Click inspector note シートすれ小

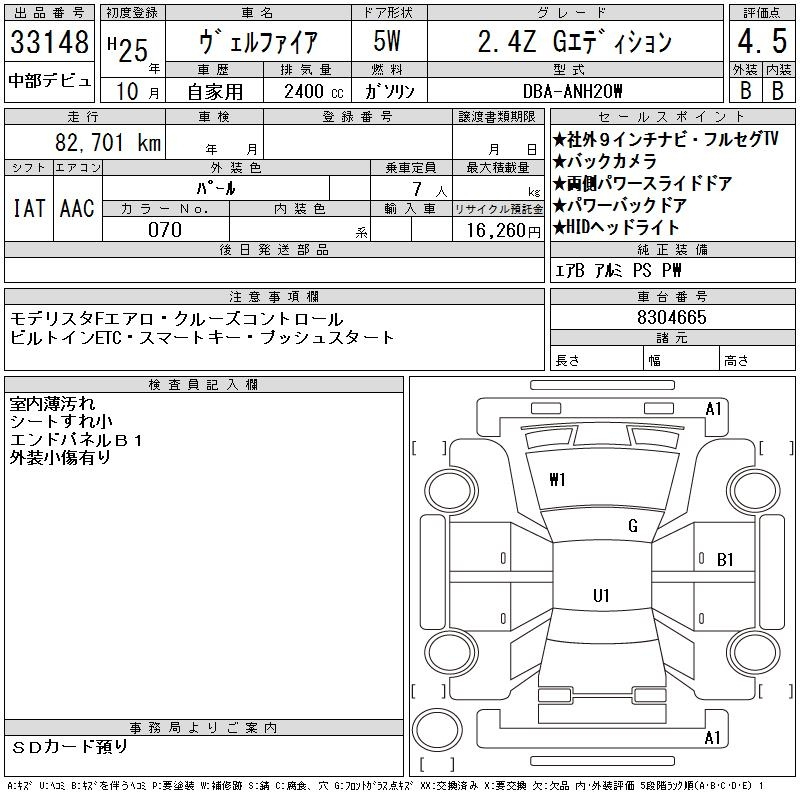(61, 421)
